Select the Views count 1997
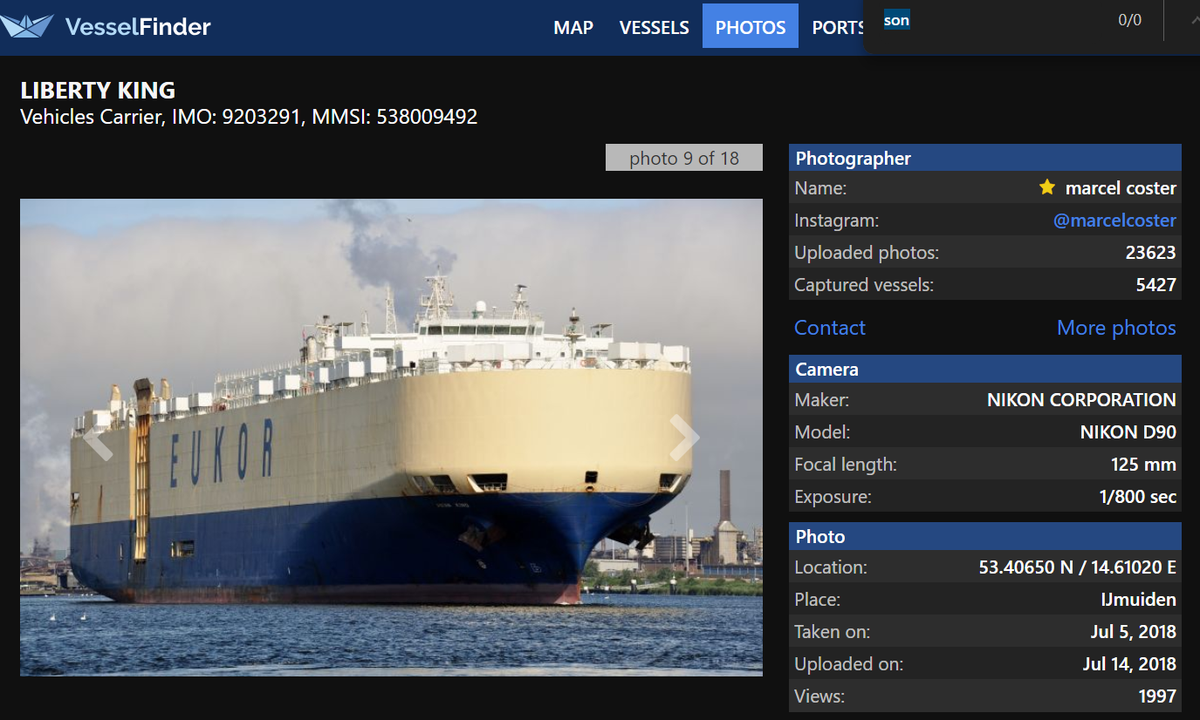1200x720 pixels. 1157,696
